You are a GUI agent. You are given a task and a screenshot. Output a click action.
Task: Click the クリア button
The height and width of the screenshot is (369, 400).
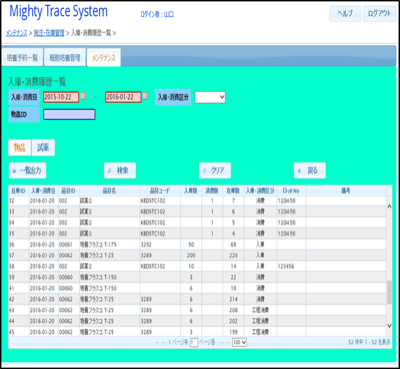tap(215, 171)
